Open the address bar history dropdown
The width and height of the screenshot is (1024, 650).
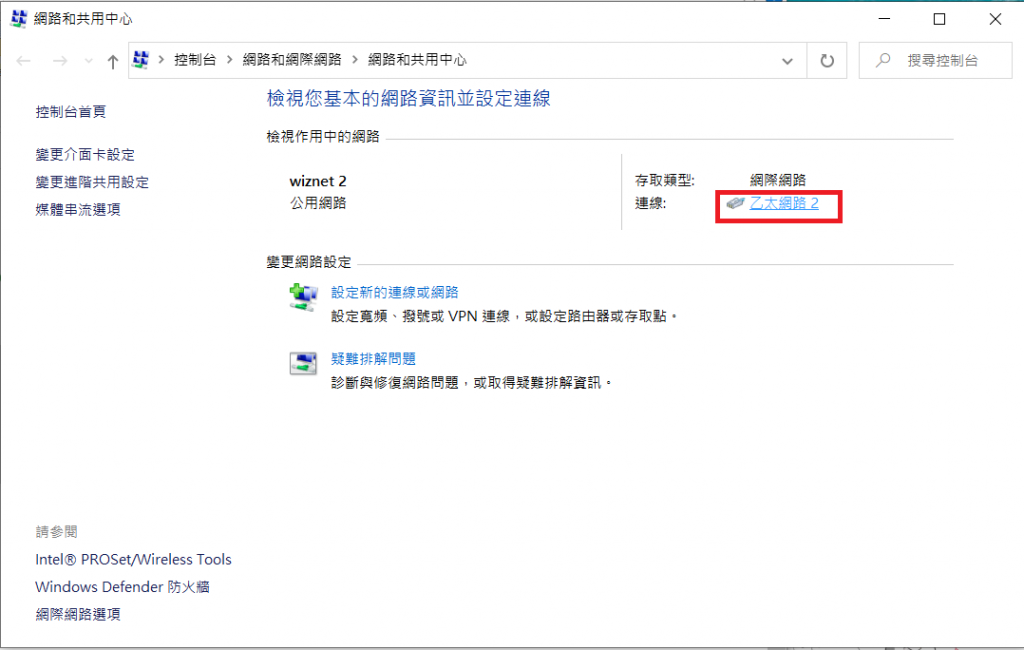(x=788, y=61)
